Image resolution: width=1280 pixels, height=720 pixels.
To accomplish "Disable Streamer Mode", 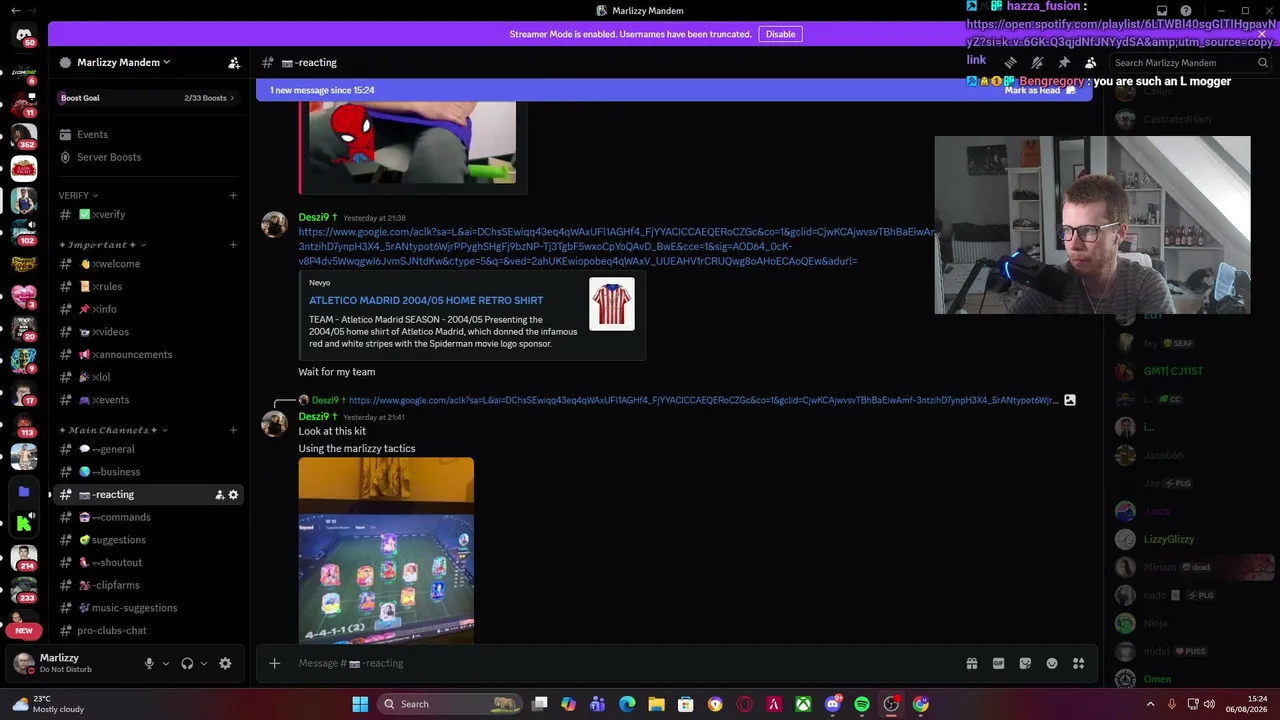I will point(780,34).
